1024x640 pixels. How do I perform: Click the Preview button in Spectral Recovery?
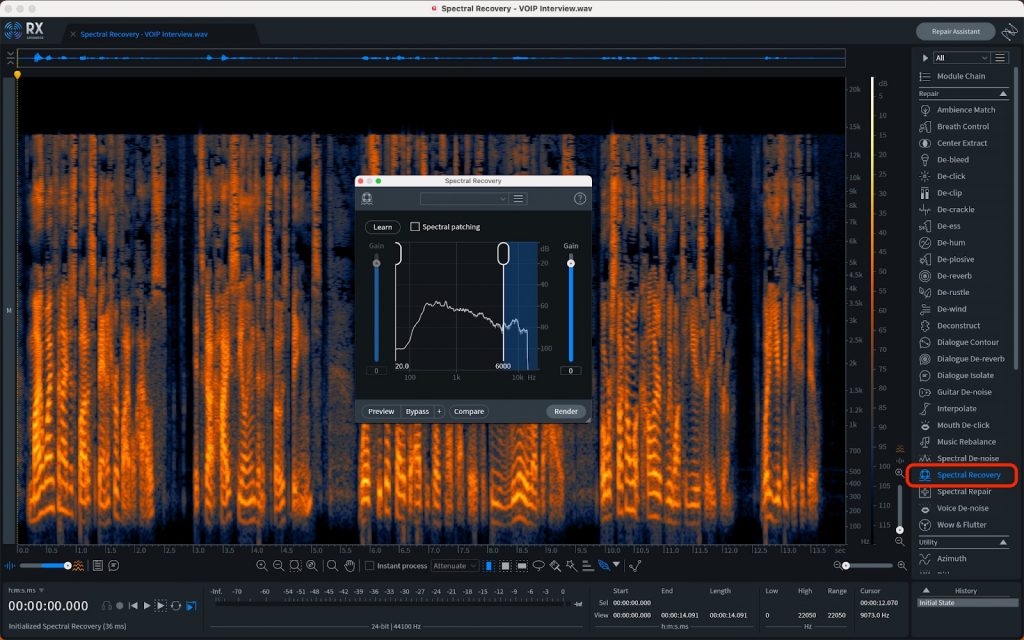(381, 411)
